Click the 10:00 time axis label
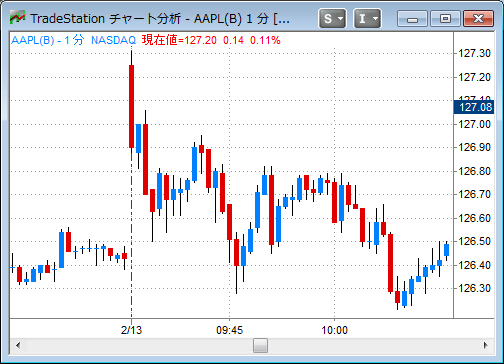This screenshot has height=364, width=504. 334,330
